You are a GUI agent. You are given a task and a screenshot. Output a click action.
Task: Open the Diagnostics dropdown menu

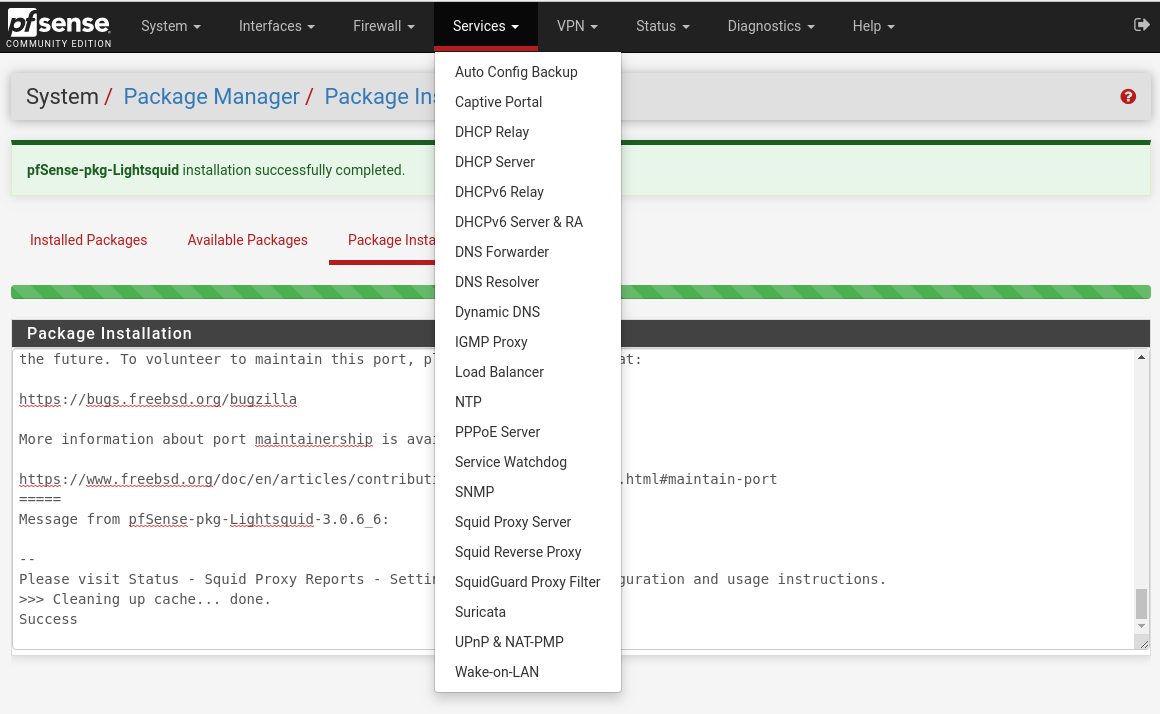click(771, 26)
